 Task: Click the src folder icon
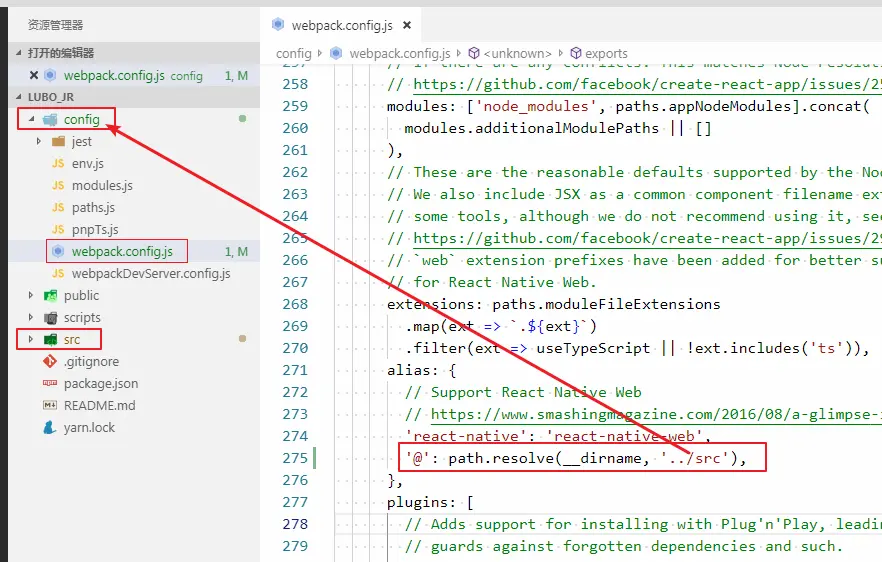[51, 339]
